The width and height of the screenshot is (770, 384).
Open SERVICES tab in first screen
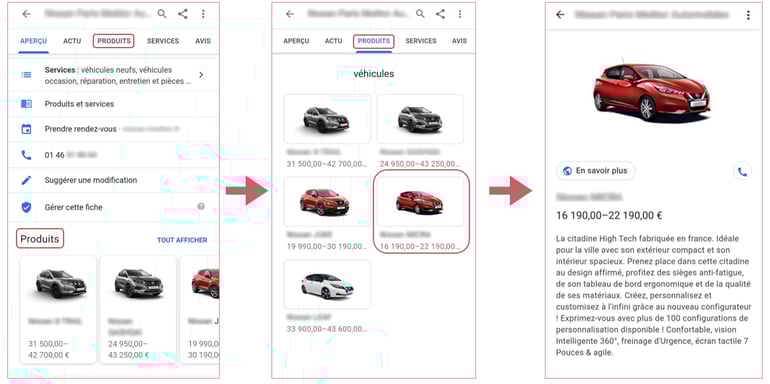[x=163, y=41]
